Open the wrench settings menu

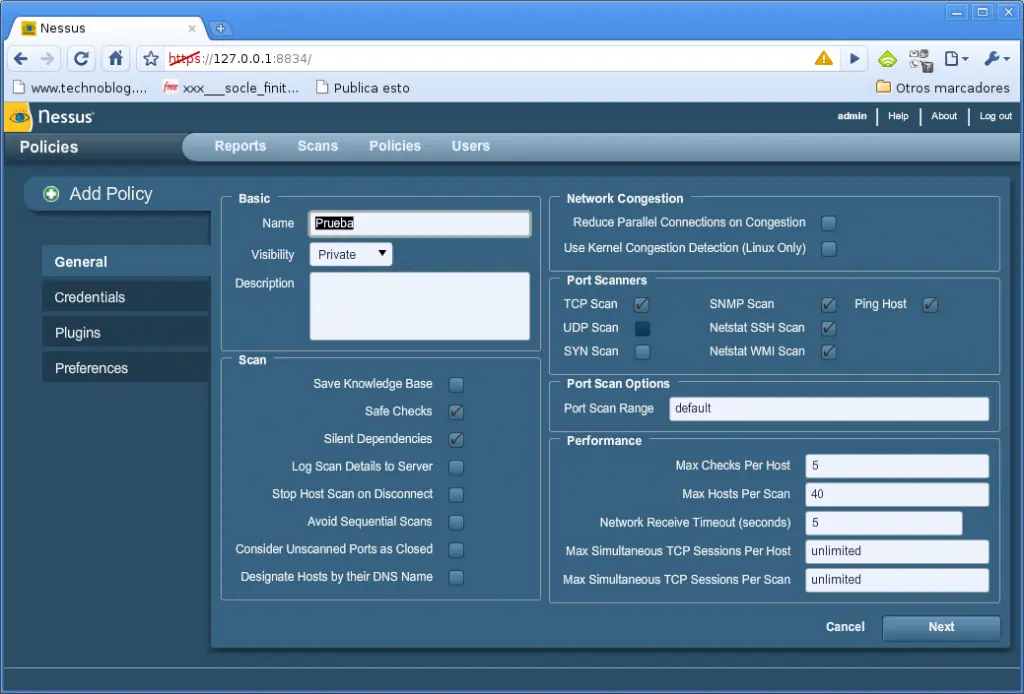tap(997, 59)
